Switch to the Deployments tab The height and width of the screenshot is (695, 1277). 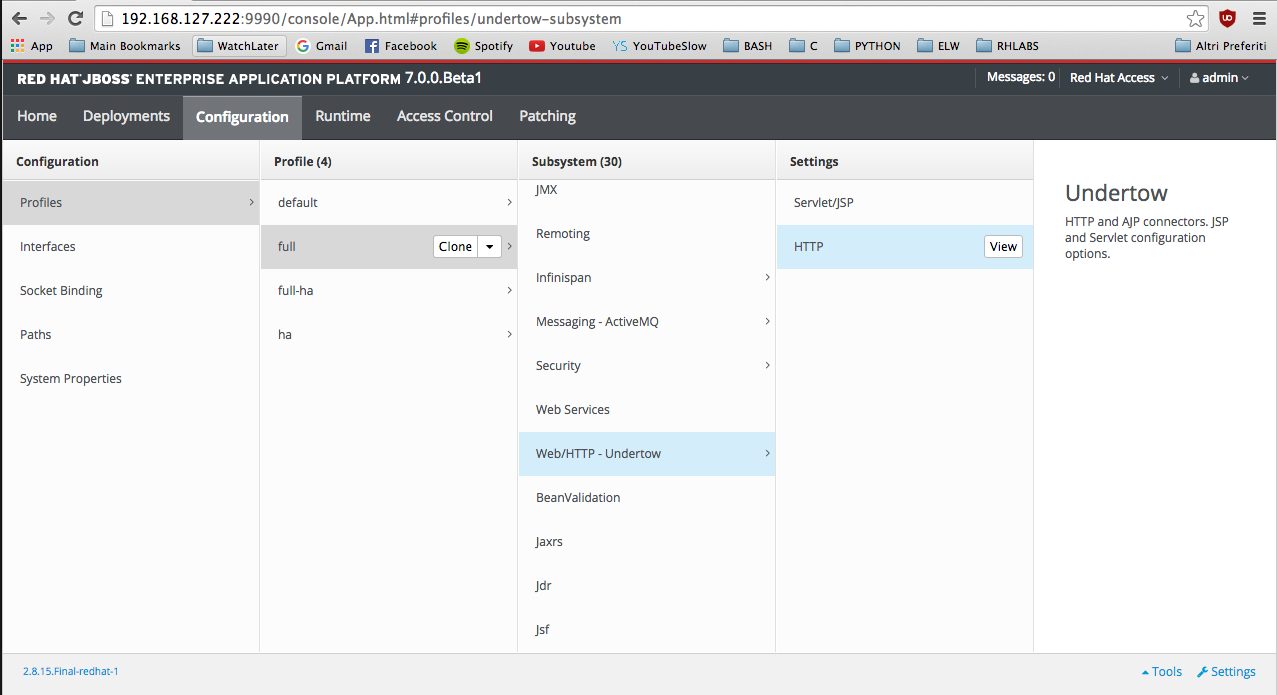(x=126, y=116)
